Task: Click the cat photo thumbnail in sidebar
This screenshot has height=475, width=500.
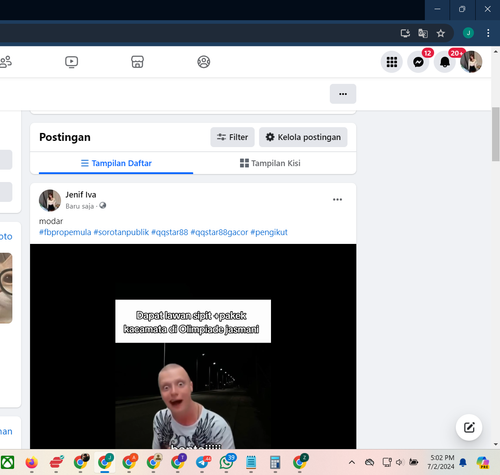Action: click(6, 288)
